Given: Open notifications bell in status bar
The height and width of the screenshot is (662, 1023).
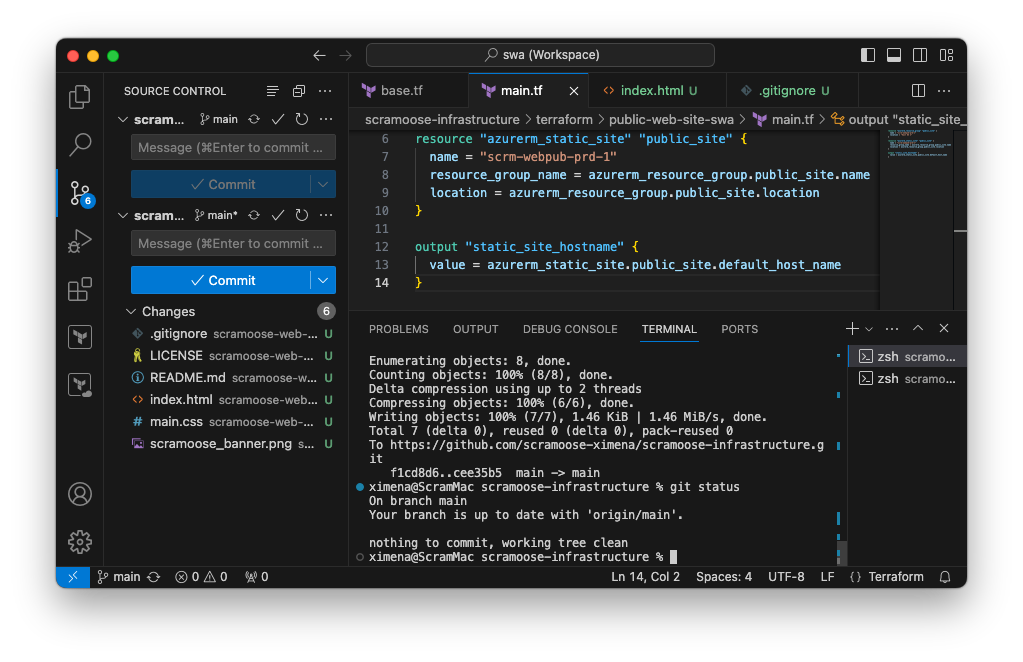Looking at the screenshot, I should tap(945, 577).
